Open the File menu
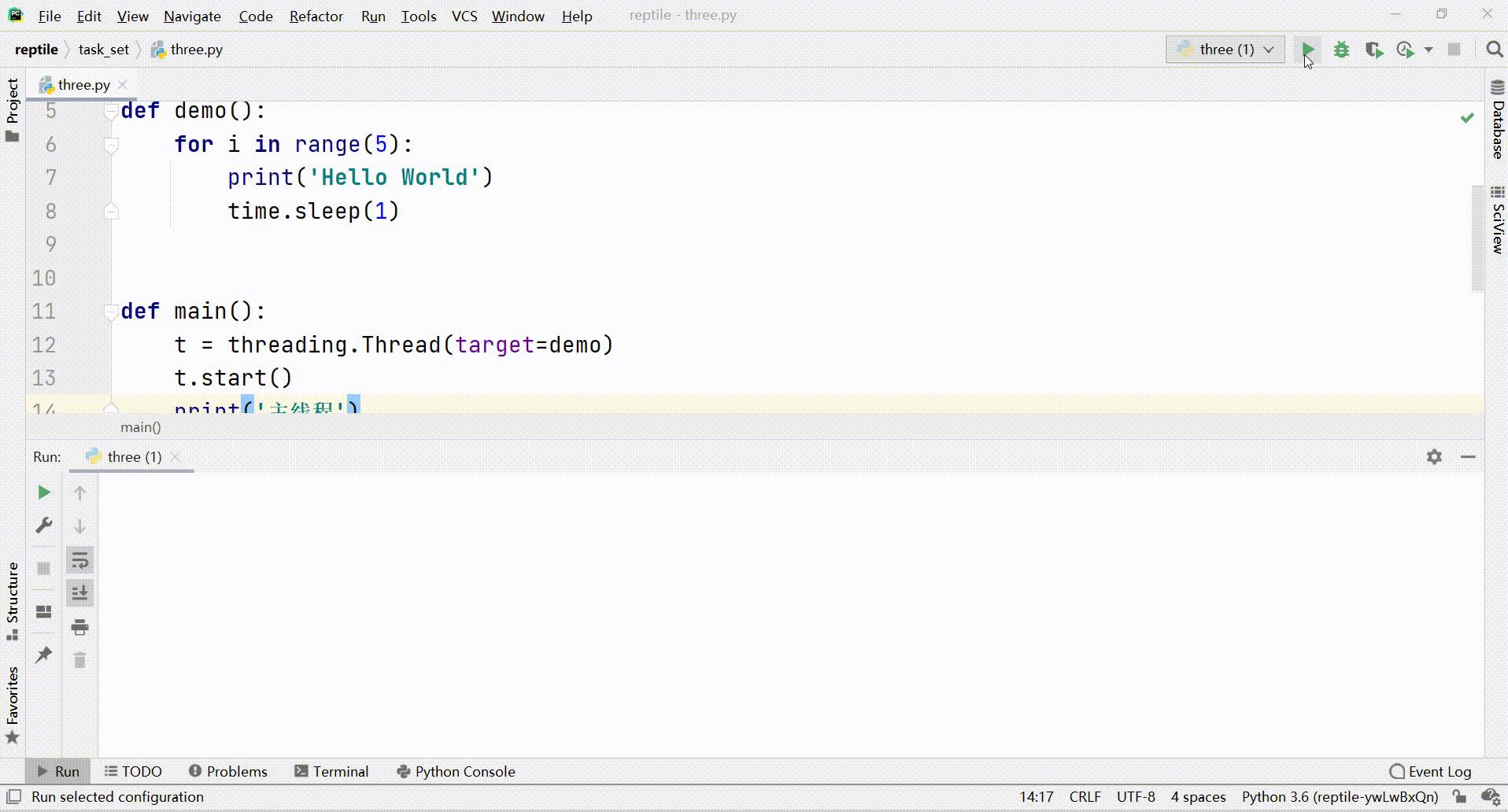The image size is (1508, 812). point(50,16)
